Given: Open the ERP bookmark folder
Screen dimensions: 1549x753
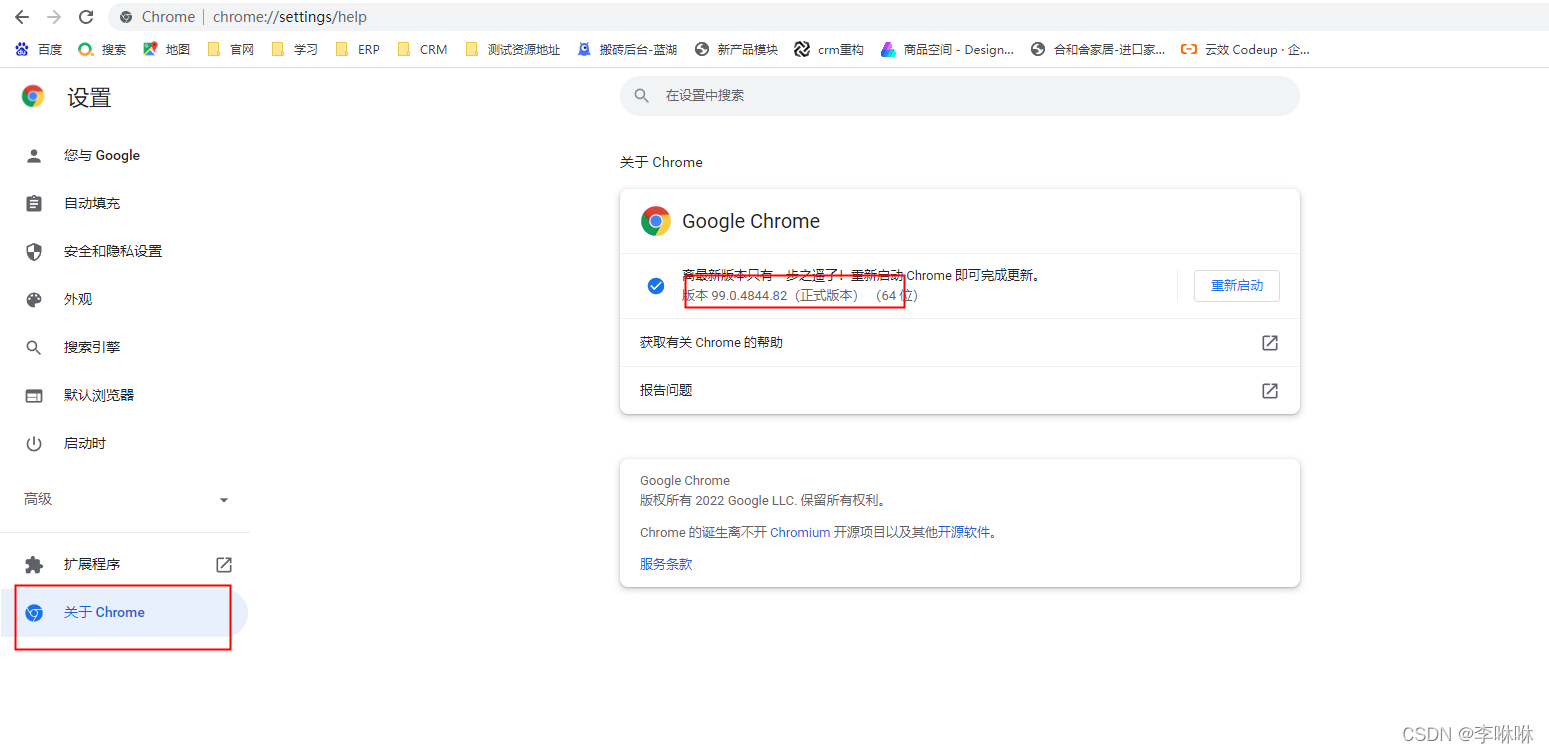Looking at the screenshot, I should (x=357, y=49).
